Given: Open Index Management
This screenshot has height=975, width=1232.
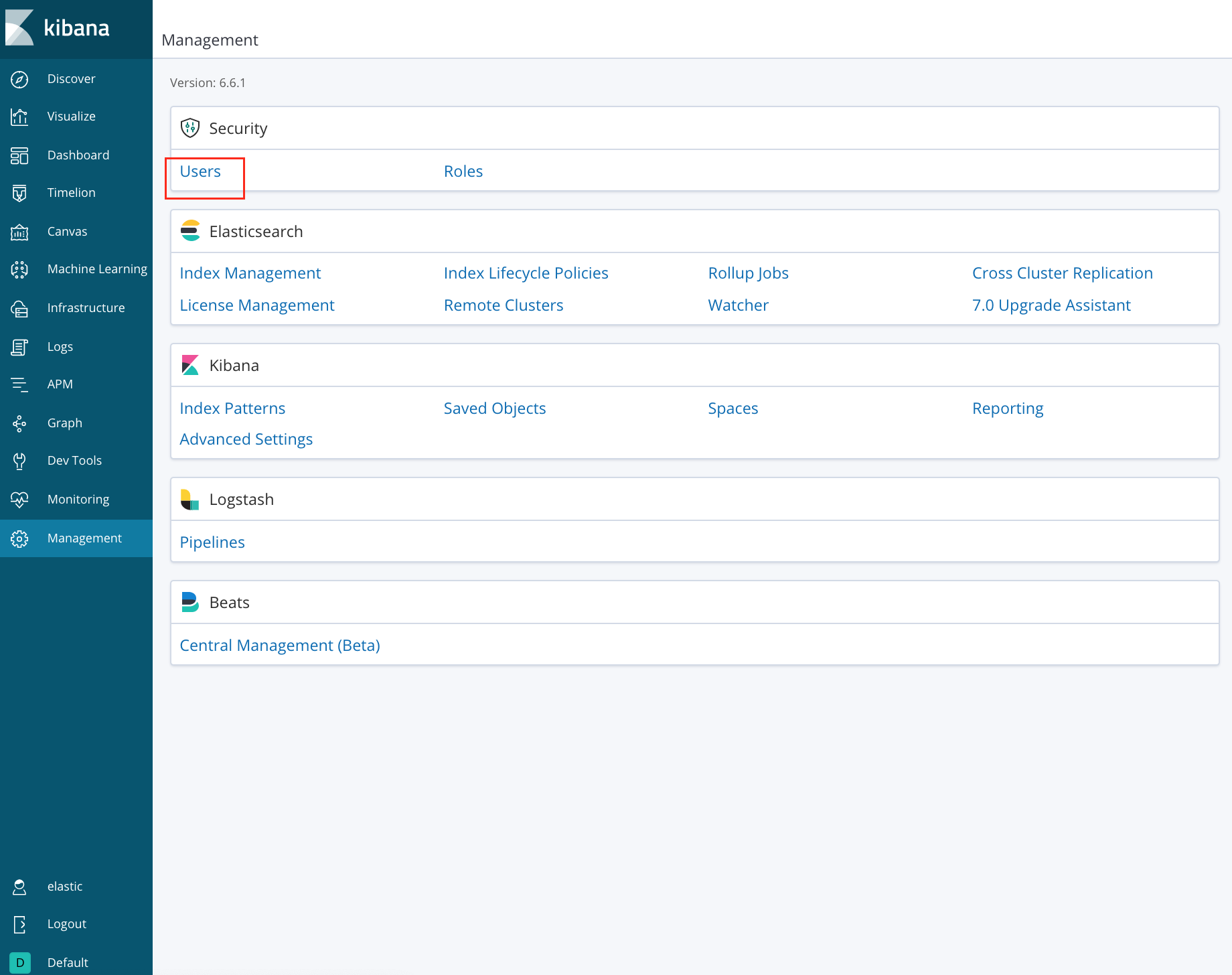Looking at the screenshot, I should click(x=250, y=273).
